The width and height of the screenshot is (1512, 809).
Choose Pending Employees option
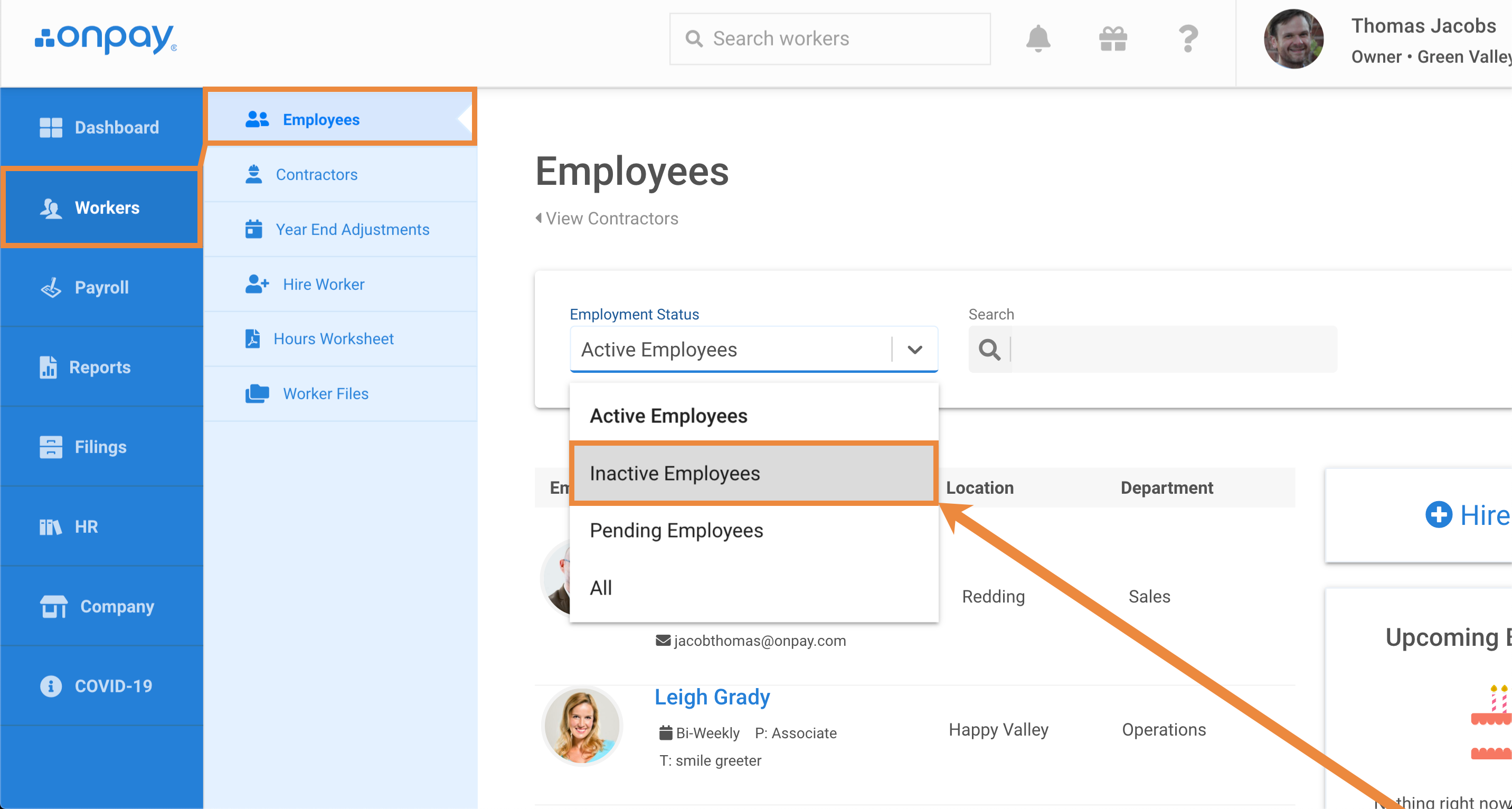(754, 531)
